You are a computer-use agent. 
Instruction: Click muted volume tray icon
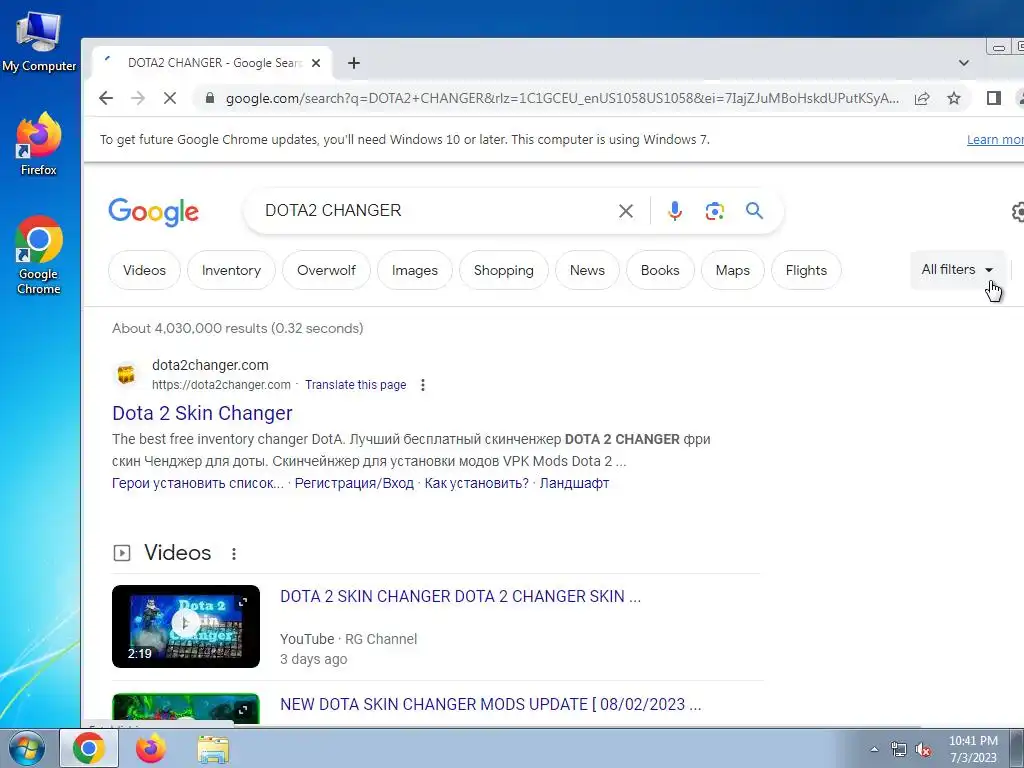(923, 749)
